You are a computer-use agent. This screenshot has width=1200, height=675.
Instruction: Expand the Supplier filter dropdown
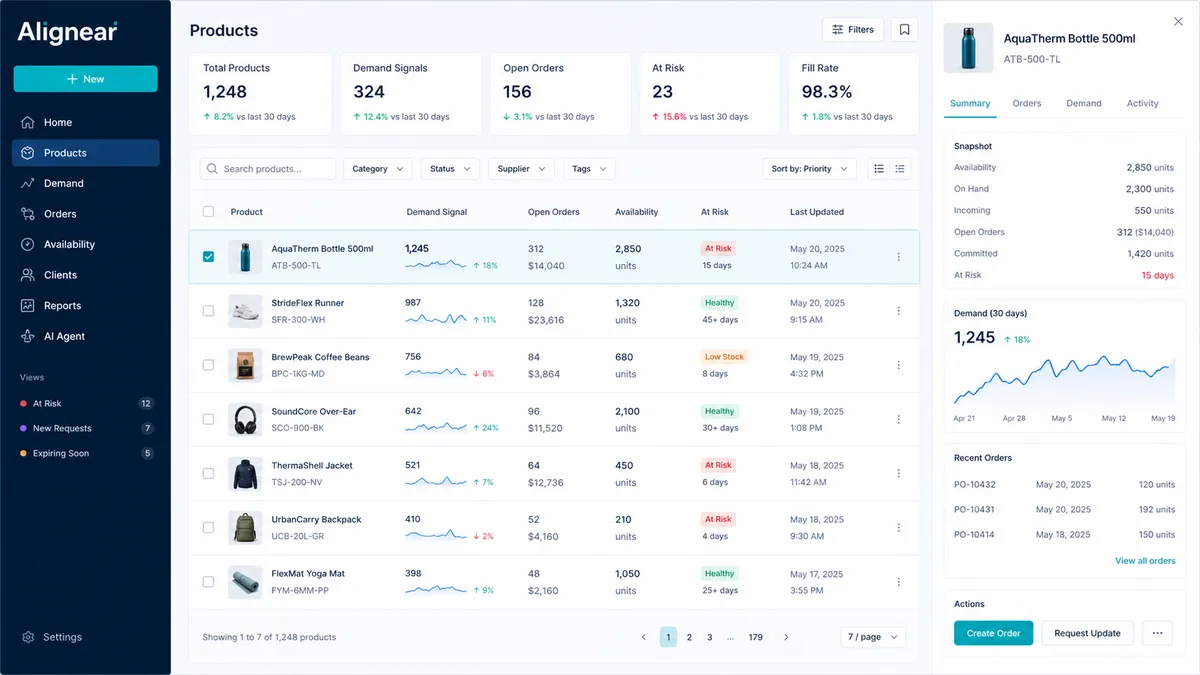point(522,169)
